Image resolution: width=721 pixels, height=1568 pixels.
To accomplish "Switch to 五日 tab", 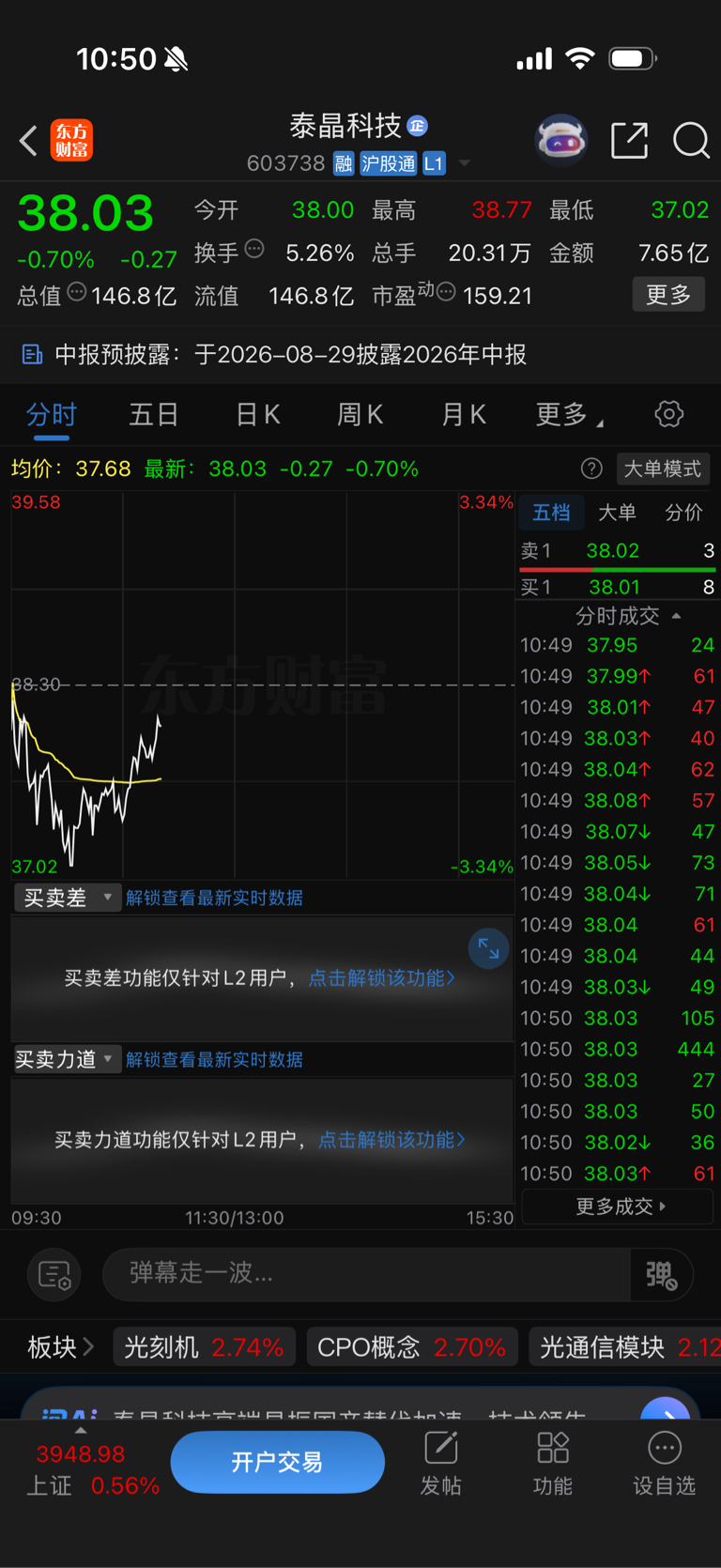I will tap(154, 414).
